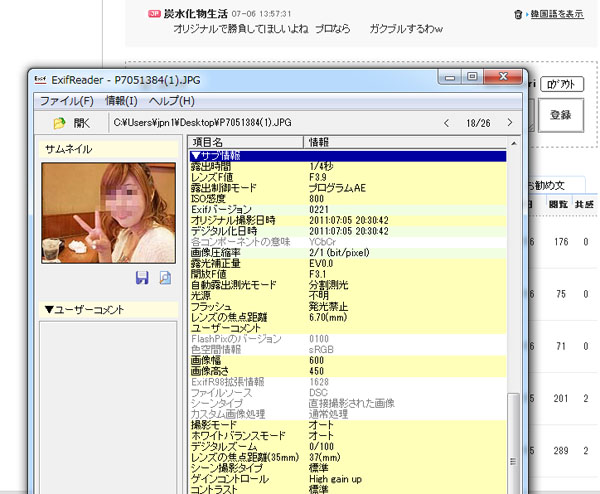Go to next image with right arrow

510,123
